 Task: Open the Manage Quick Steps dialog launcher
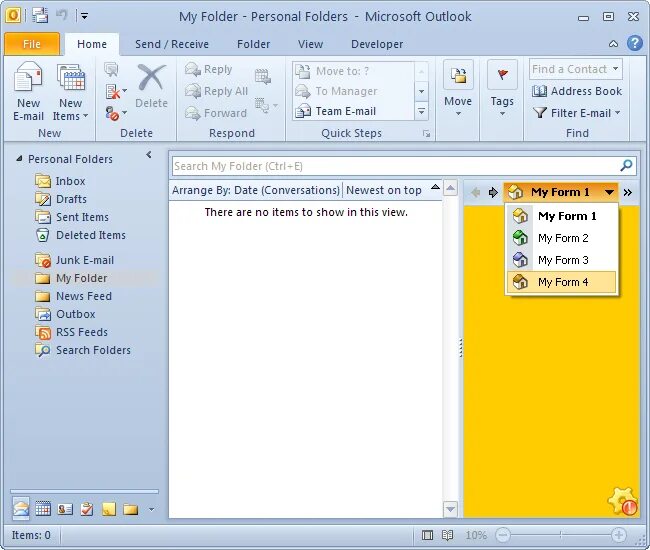pyautogui.click(x=426, y=133)
